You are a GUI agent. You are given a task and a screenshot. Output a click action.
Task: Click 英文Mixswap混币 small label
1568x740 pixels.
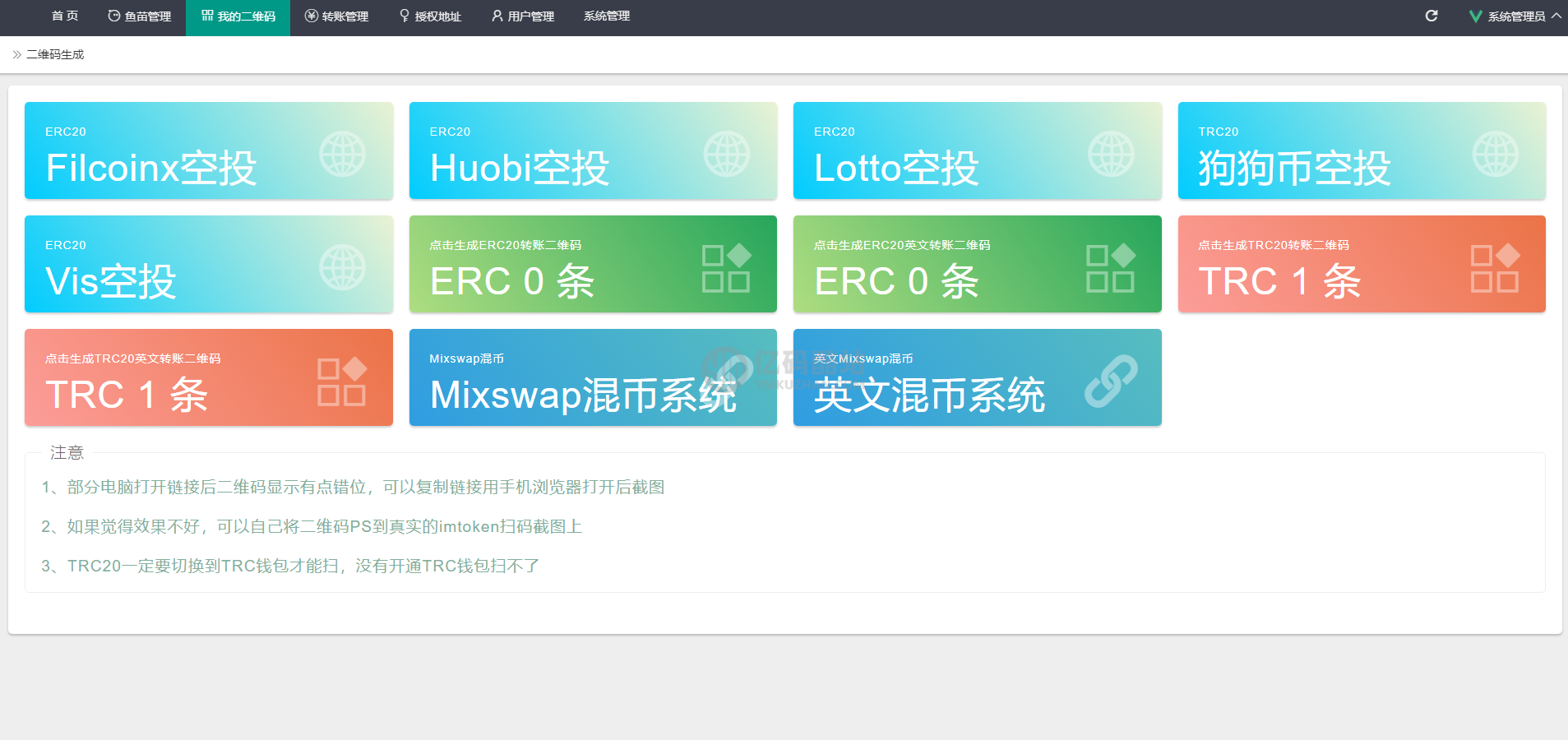tap(863, 358)
